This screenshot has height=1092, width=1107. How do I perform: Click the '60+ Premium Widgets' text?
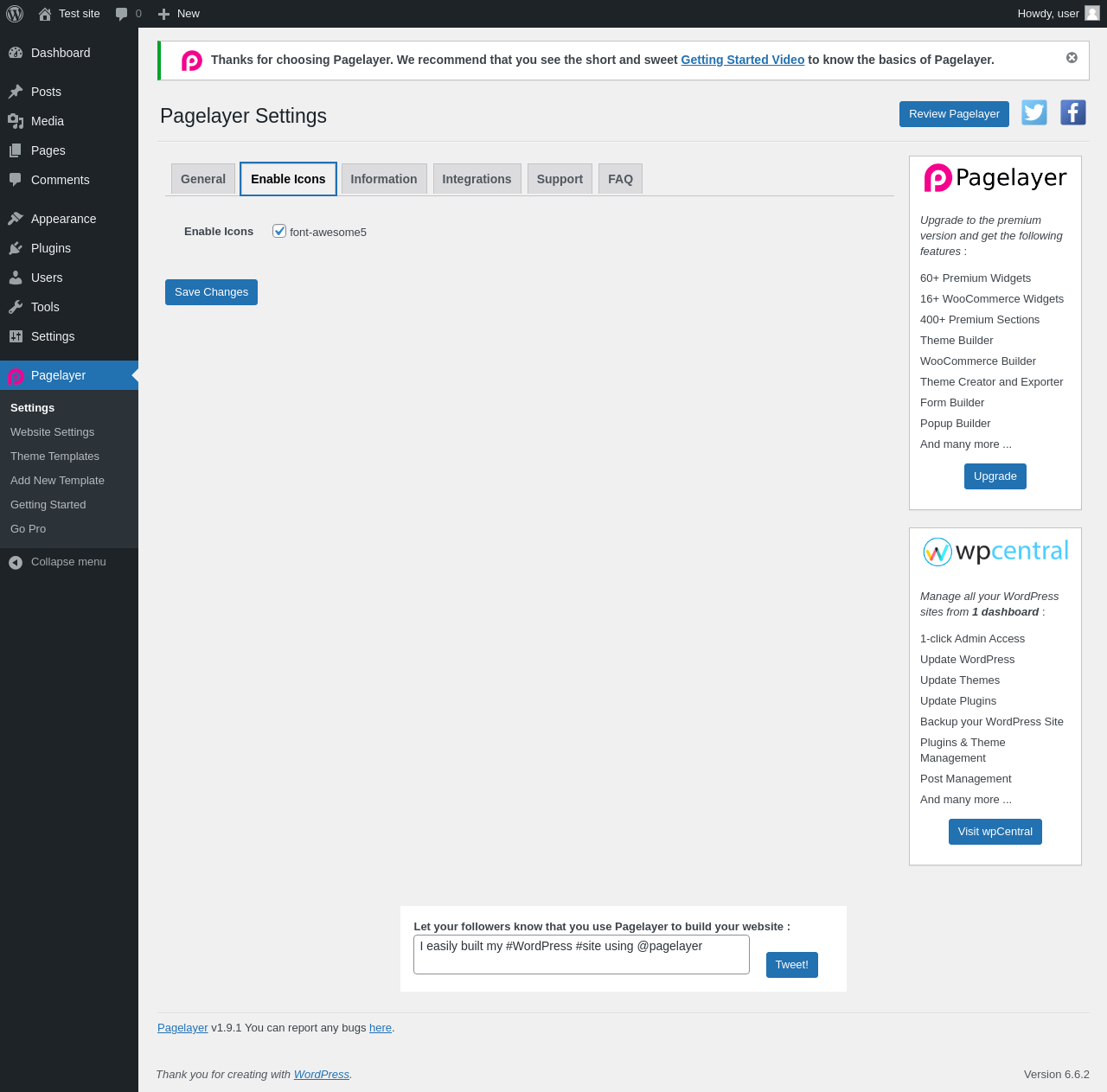click(x=976, y=278)
